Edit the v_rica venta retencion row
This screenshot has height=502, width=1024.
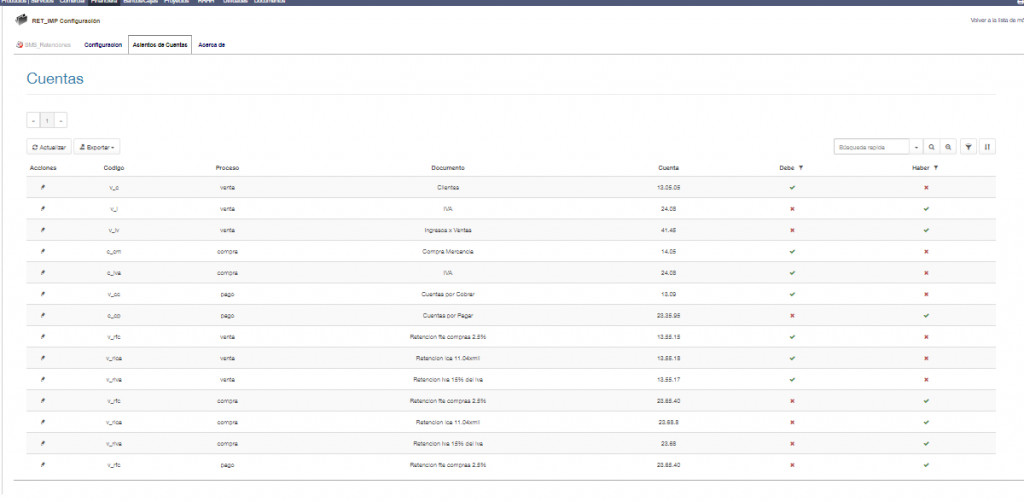coord(43,358)
